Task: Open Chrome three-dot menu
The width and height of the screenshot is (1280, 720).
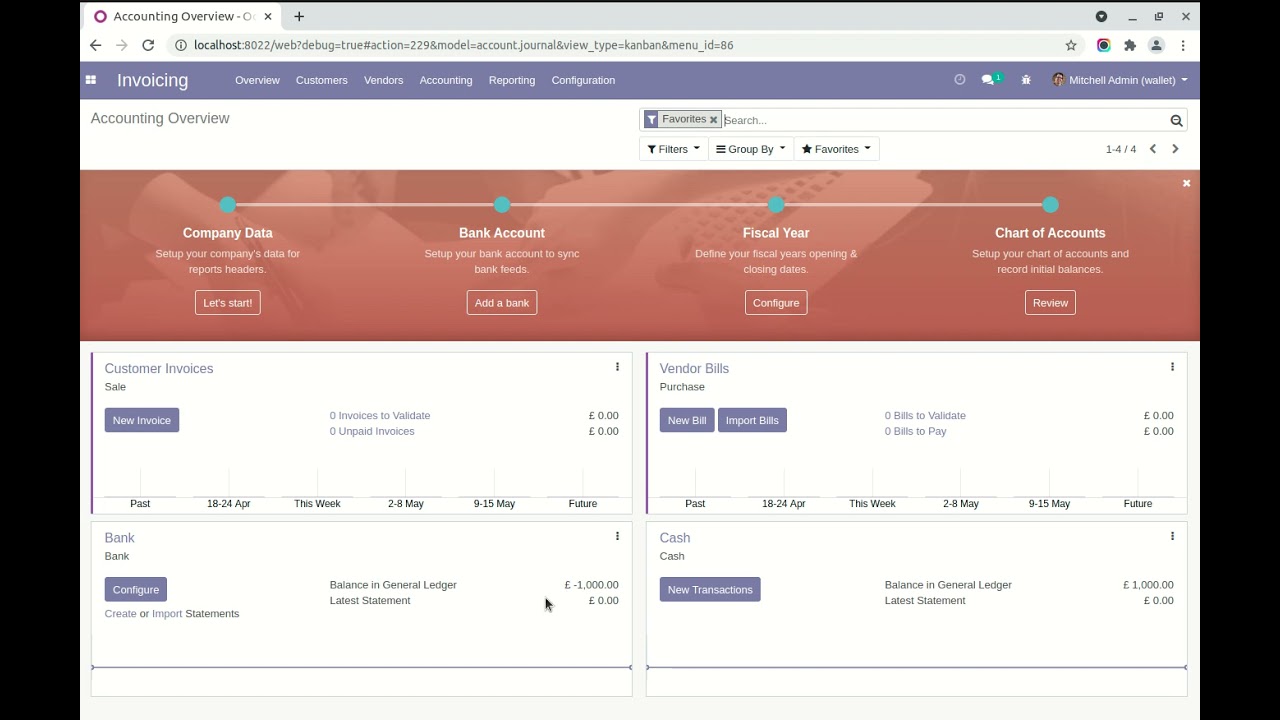Action: (x=1183, y=45)
